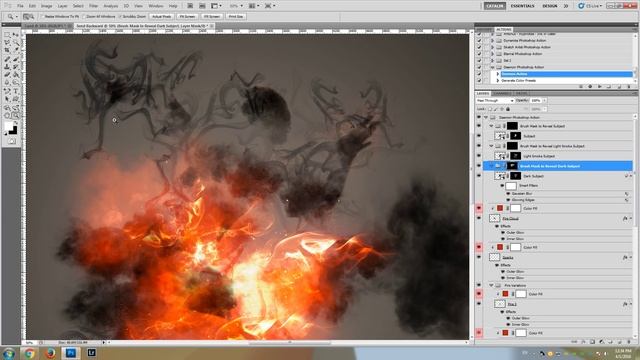Screen dimensions: 640x360
Task: Select the Eyedropper tool
Action: pos(16,49)
